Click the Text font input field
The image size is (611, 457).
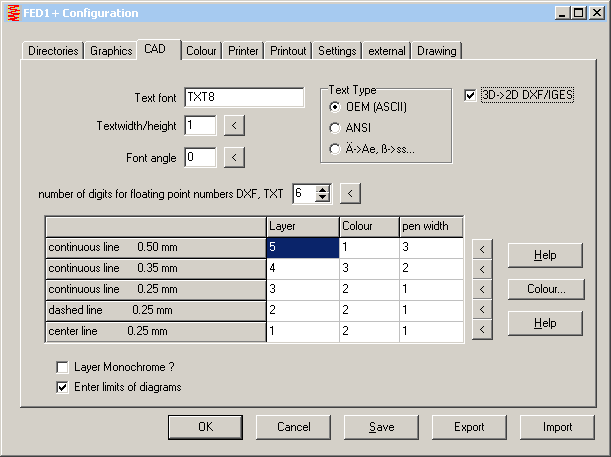click(244, 97)
